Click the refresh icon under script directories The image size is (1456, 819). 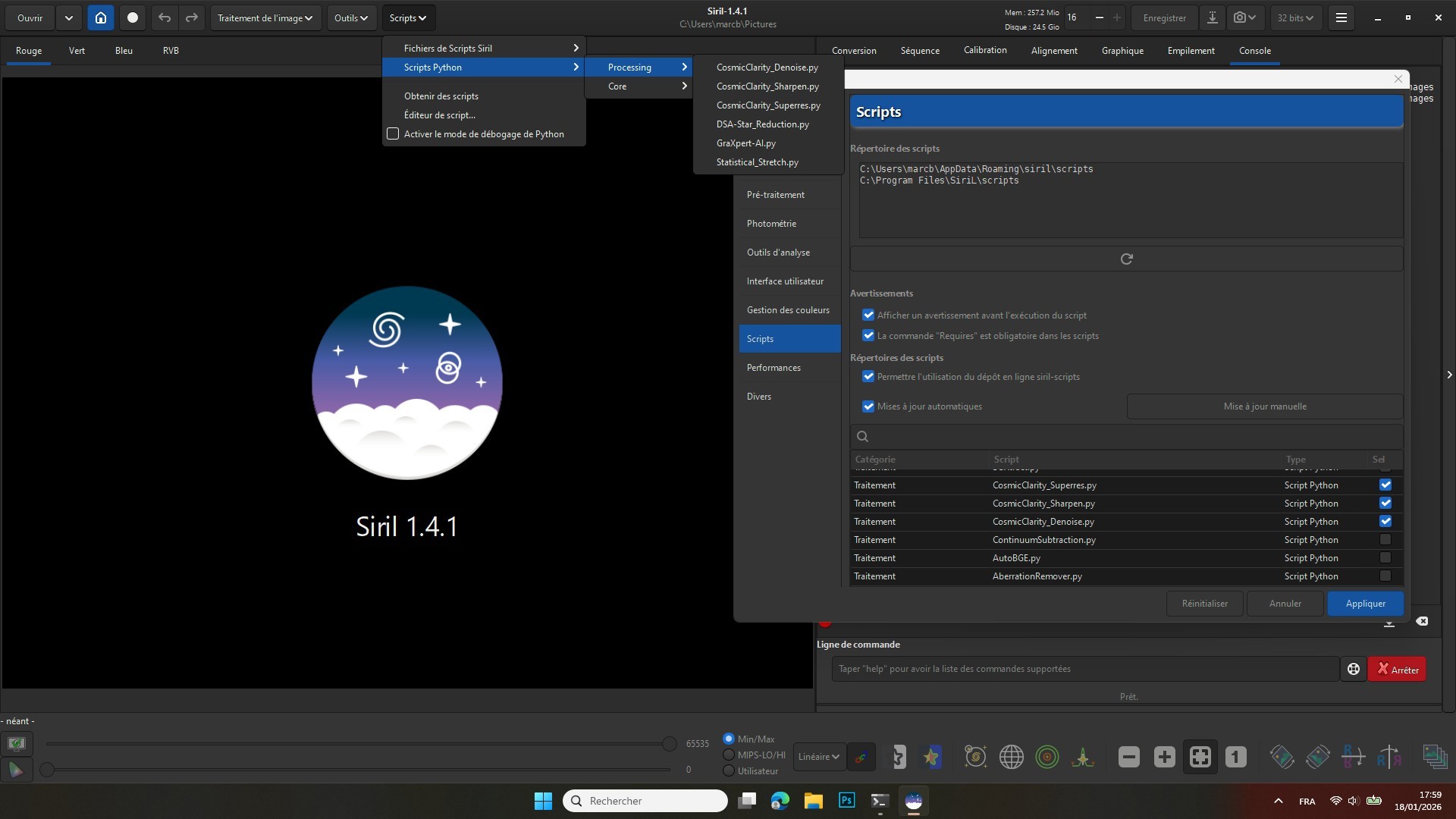point(1127,259)
